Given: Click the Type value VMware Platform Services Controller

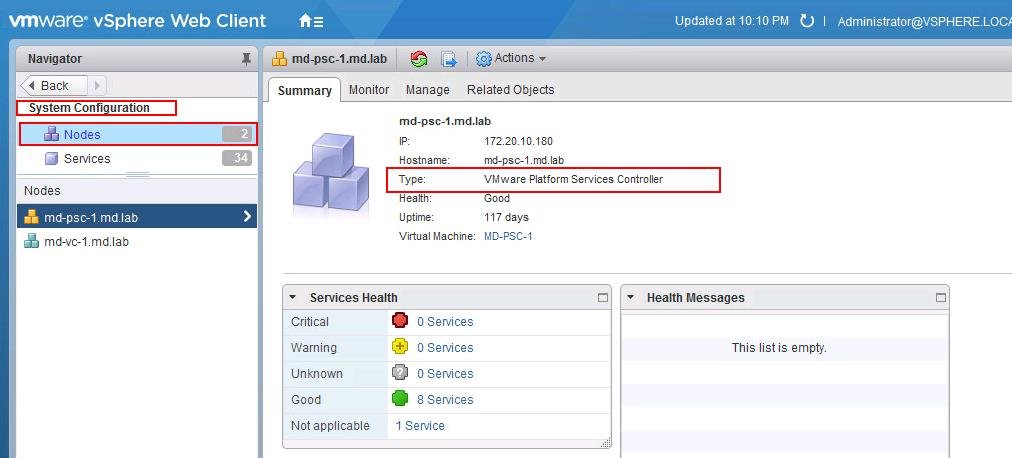Looking at the screenshot, I should 573,179.
